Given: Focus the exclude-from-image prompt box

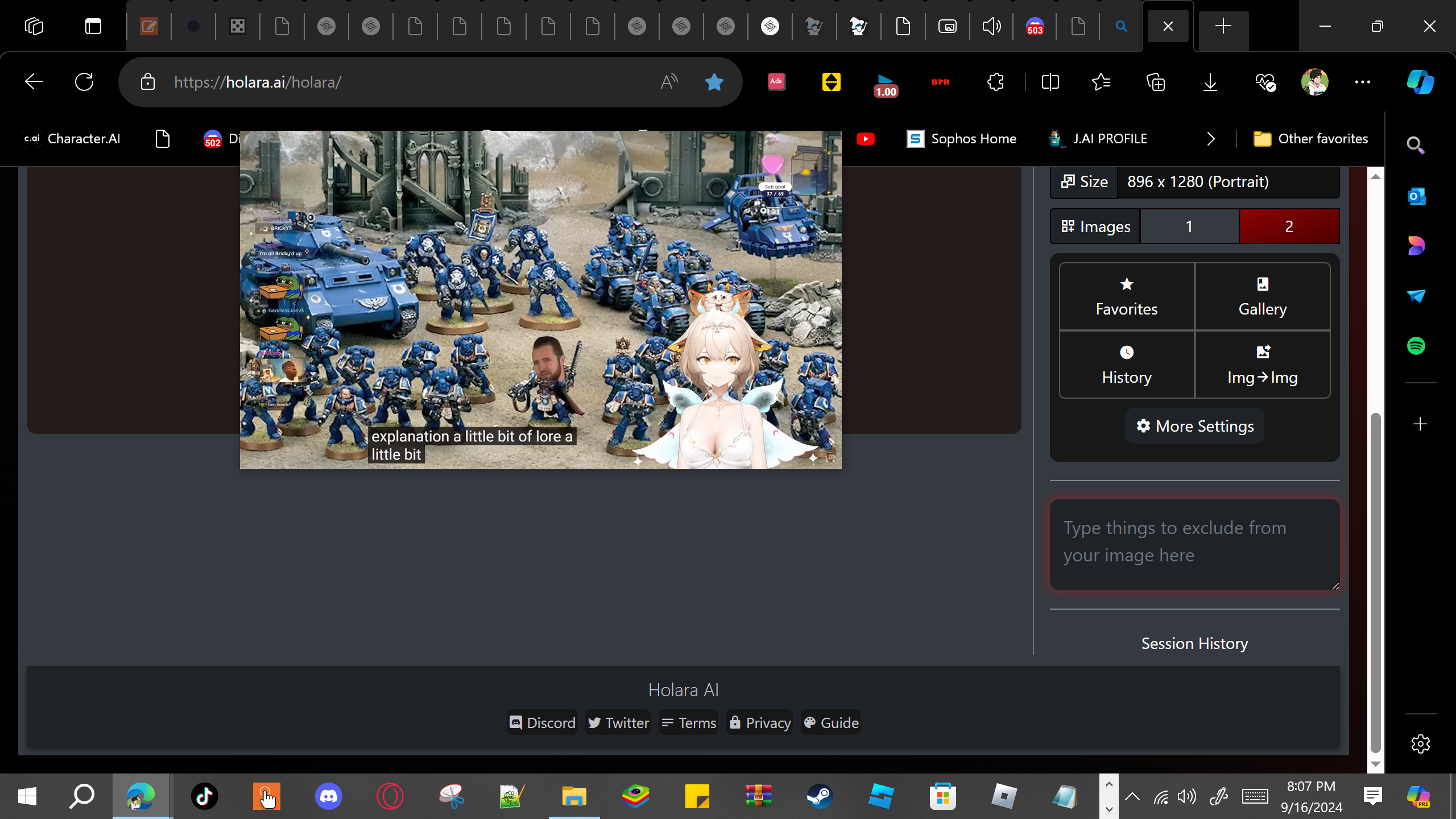Looking at the screenshot, I should point(1194,545).
